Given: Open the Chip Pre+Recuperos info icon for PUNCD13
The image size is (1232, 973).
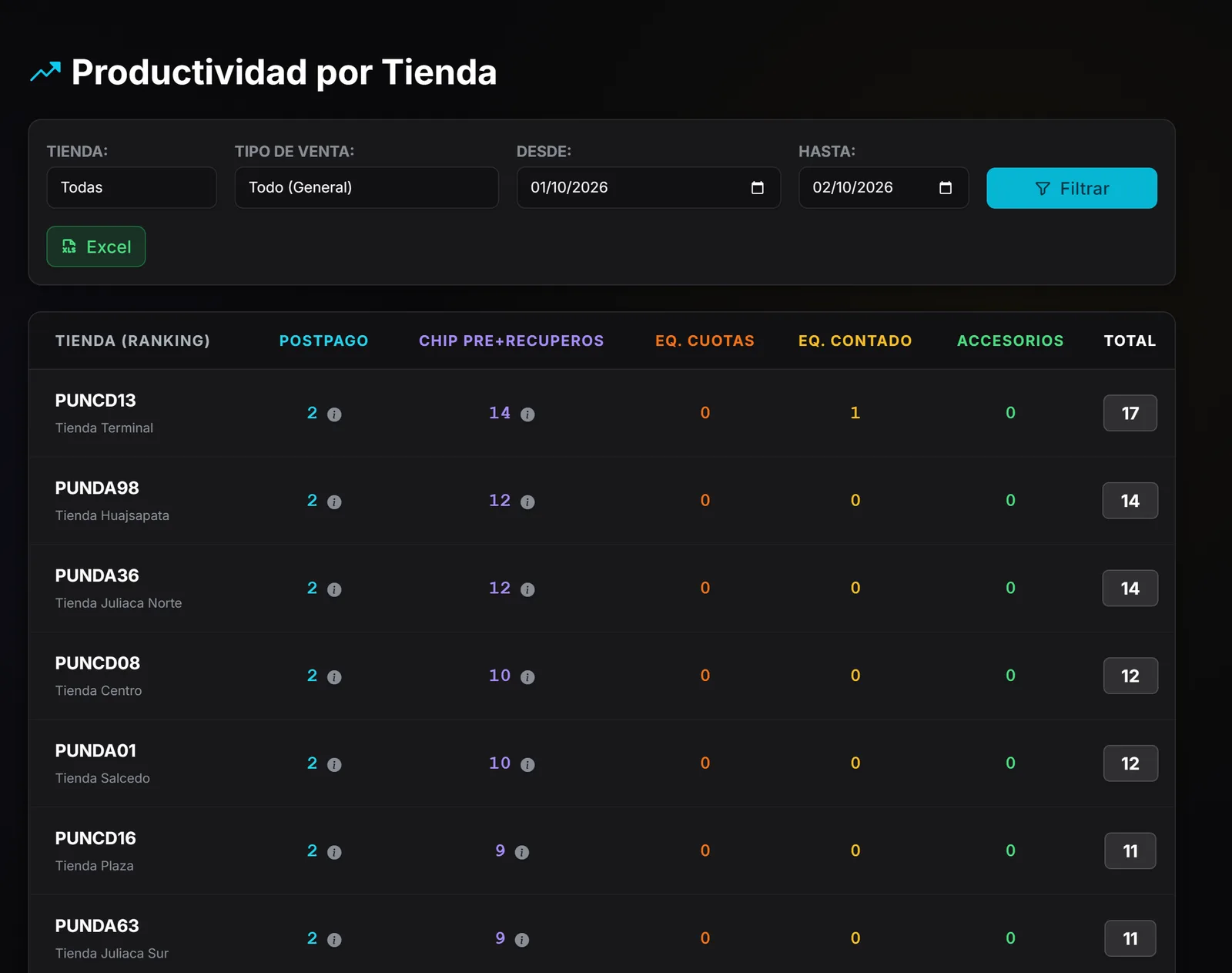Looking at the screenshot, I should (x=527, y=414).
